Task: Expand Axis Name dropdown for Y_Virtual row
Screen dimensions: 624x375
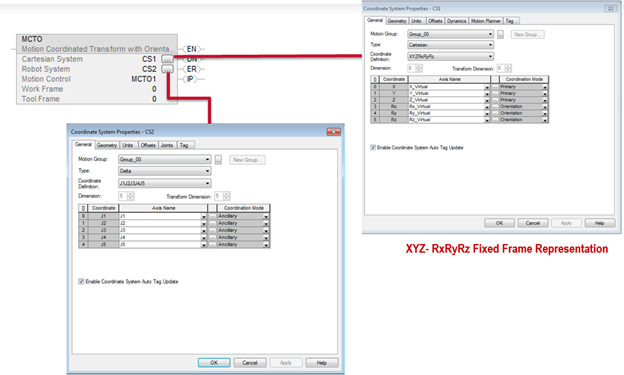Action: [x=487, y=94]
